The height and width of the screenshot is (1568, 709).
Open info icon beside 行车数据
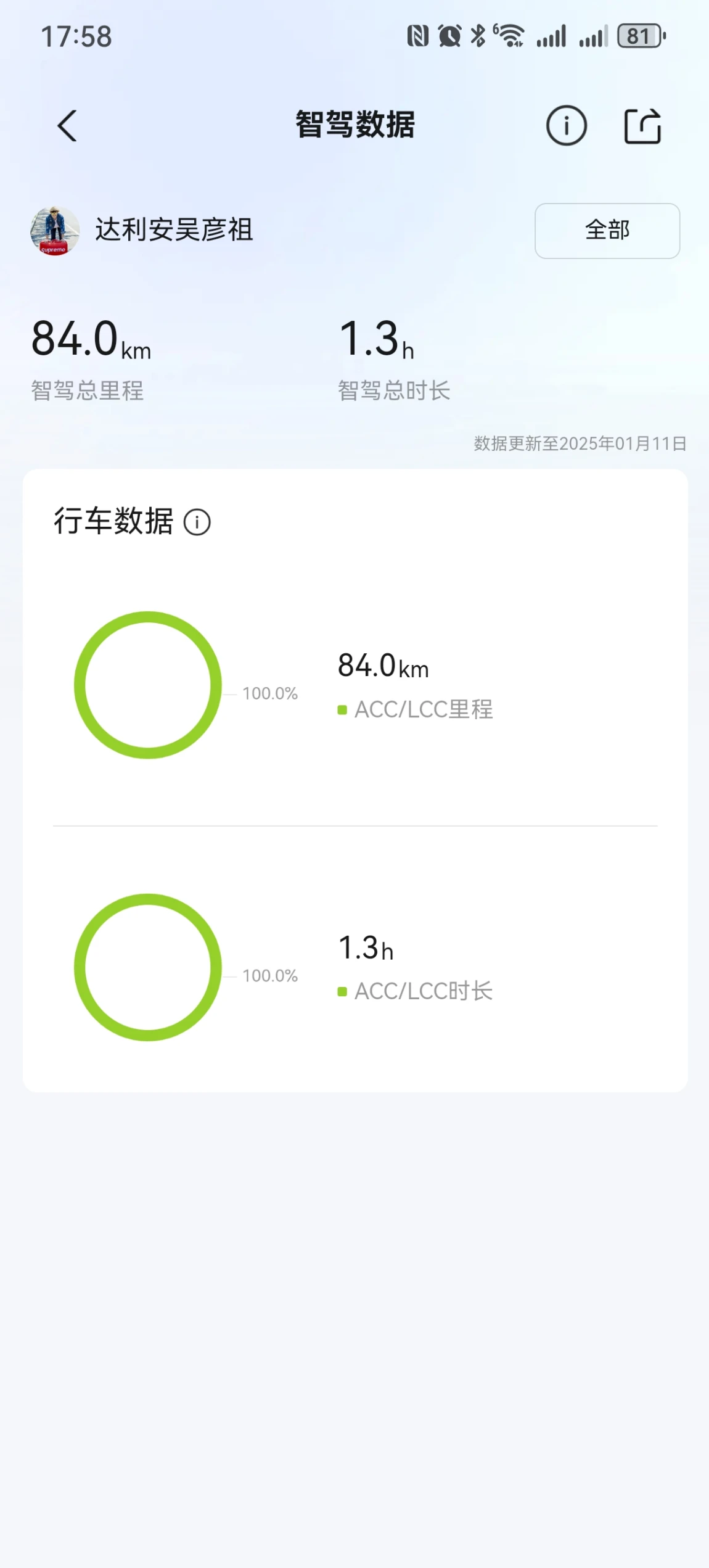pyautogui.click(x=197, y=522)
